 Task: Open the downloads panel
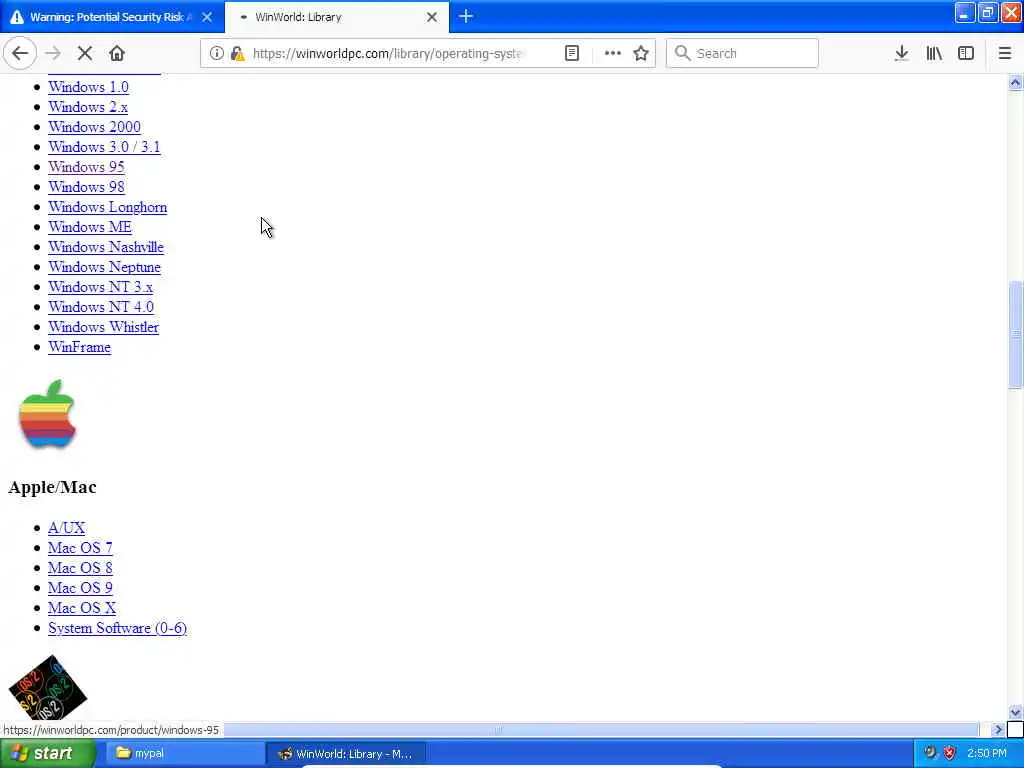901,54
